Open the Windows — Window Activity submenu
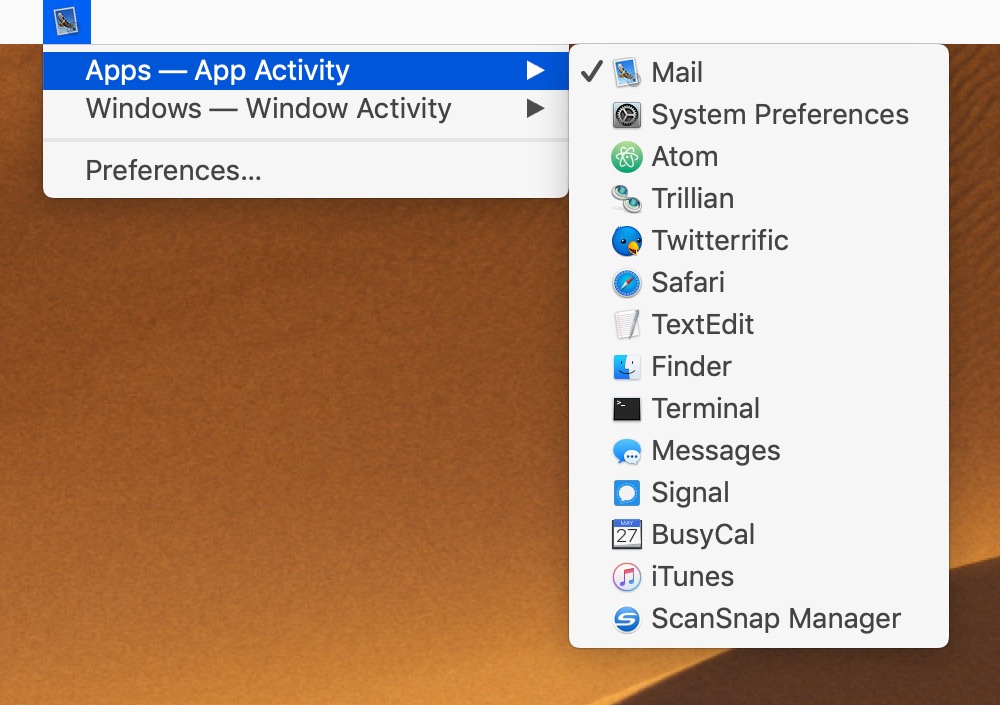The height and width of the screenshot is (705, 1000). click(305, 109)
